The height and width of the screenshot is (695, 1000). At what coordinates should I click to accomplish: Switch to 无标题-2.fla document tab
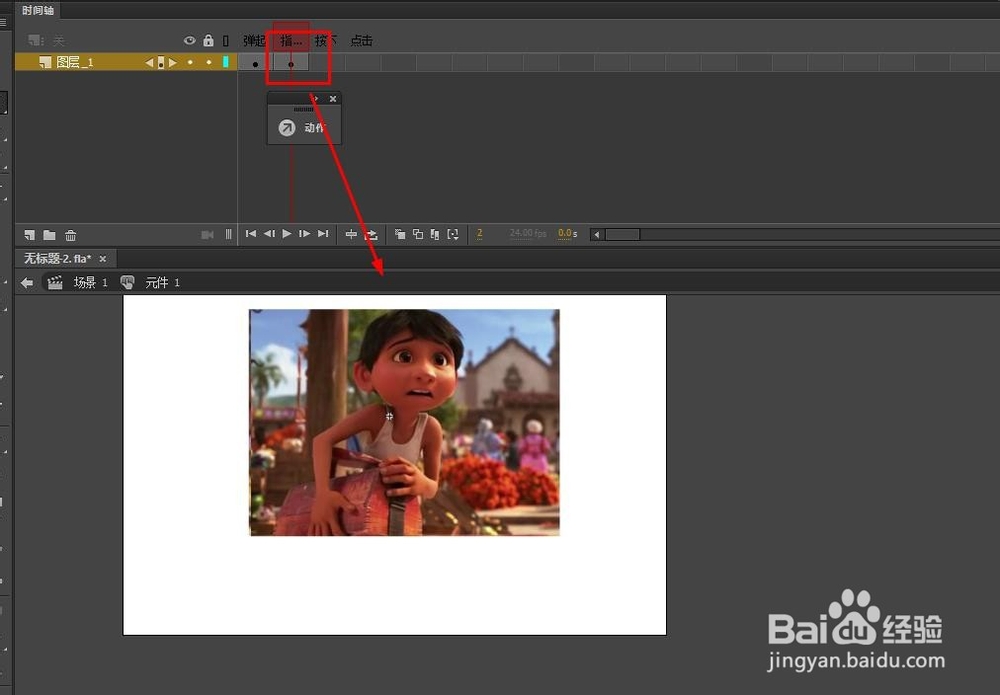57,258
